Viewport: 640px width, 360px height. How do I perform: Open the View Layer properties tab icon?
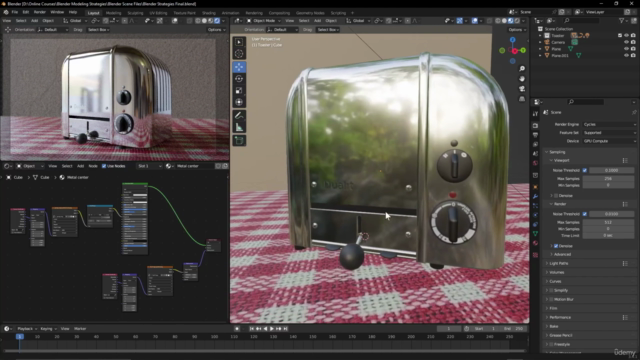pos(536,144)
